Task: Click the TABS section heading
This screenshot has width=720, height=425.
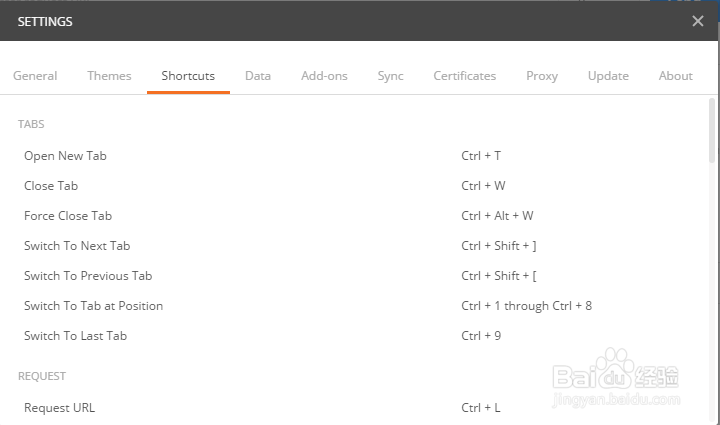Action: coord(31,124)
